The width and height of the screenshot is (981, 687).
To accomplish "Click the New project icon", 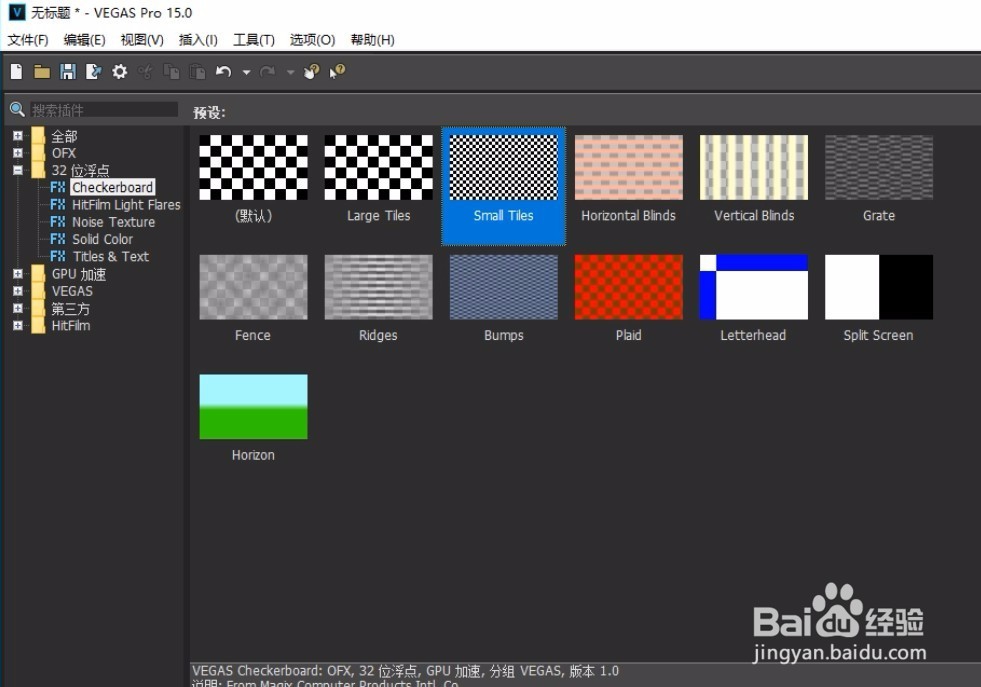I will (16, 72).
